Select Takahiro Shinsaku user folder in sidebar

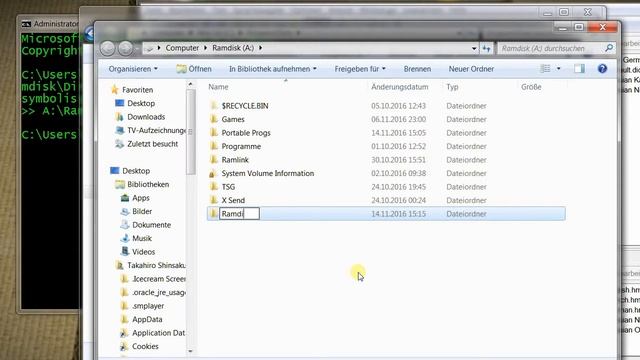coord(156,265)
